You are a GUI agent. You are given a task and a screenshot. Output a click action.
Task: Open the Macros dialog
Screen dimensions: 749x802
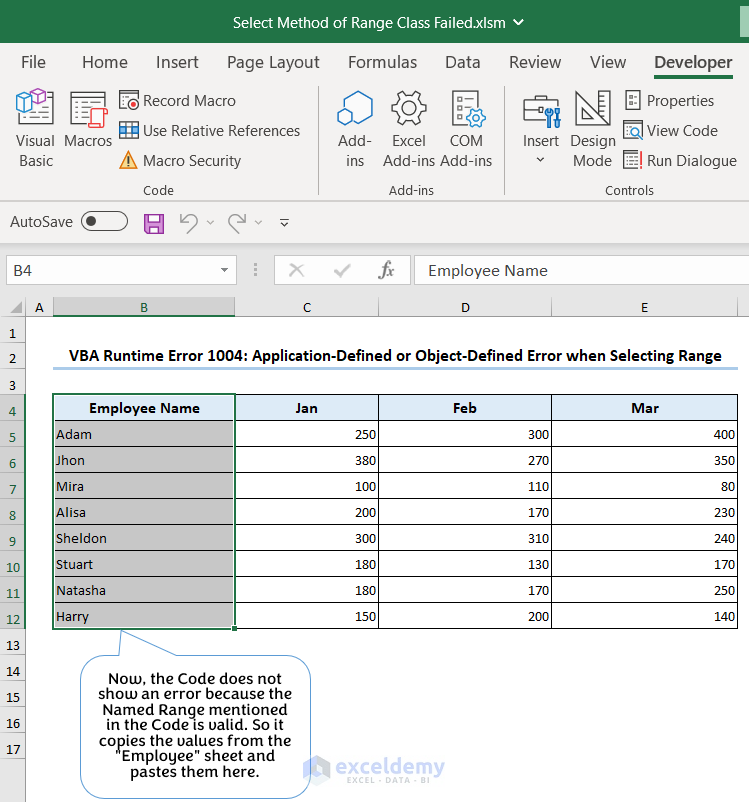(88, 130)
